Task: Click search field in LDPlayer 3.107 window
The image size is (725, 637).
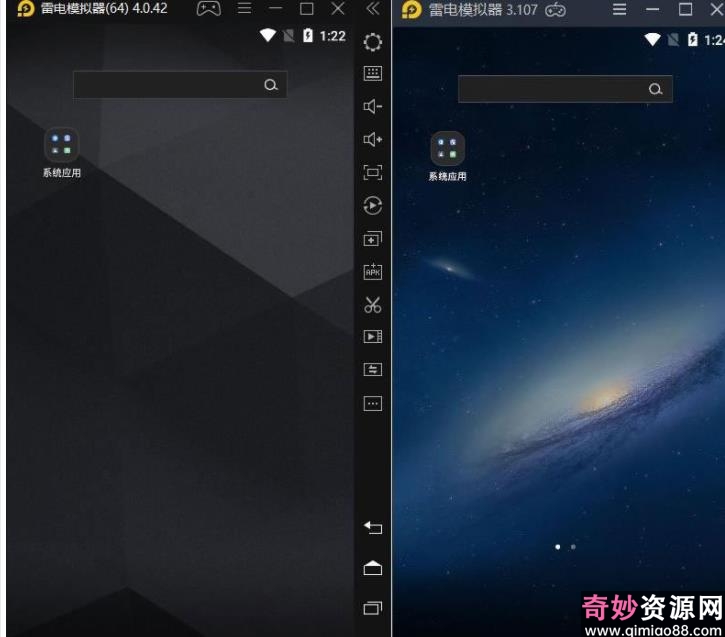Action: [565, 89]
